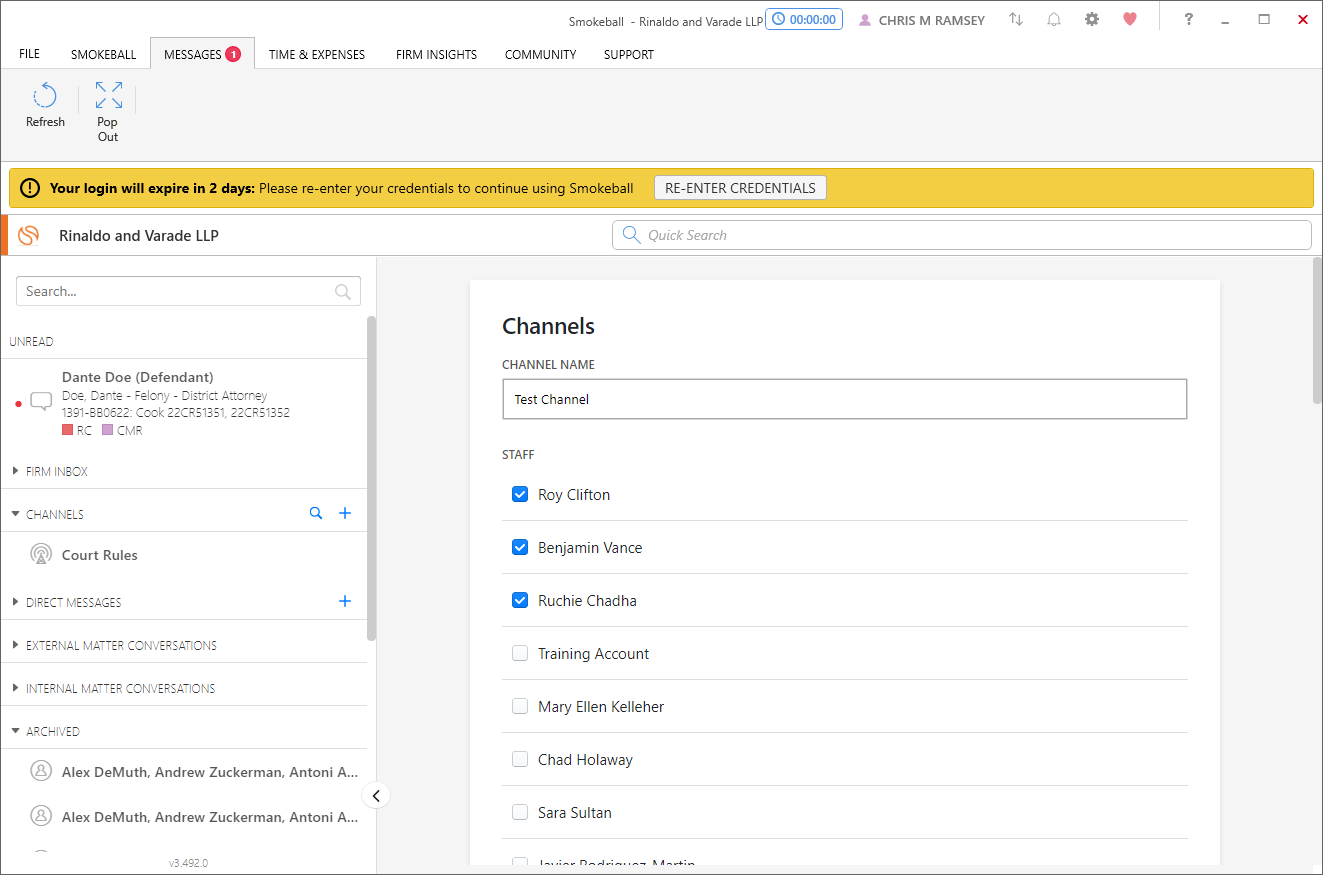
Task: Click the magnifier in the sidebar search box
Action: tap(343, 291)
